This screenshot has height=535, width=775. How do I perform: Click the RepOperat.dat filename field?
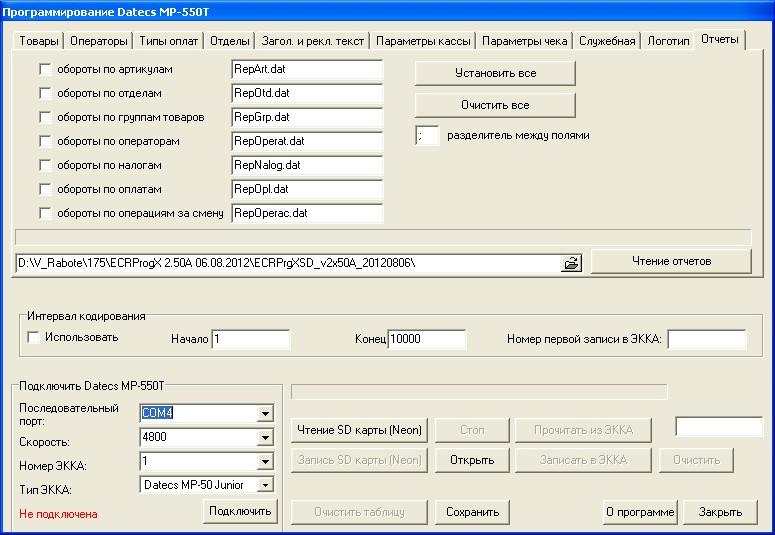click(x=307, y=141)
